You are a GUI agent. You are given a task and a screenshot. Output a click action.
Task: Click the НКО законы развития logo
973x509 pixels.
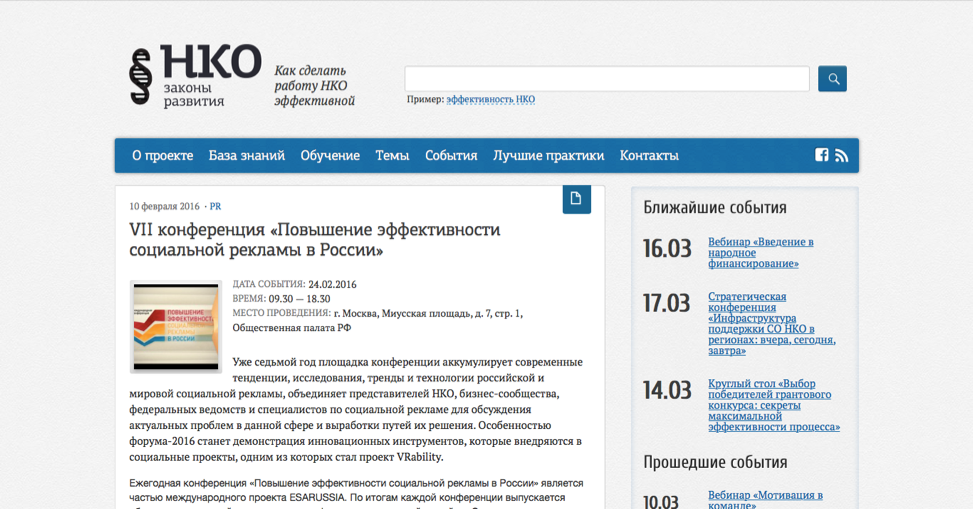pyautogui.click(x=195, y=76)
